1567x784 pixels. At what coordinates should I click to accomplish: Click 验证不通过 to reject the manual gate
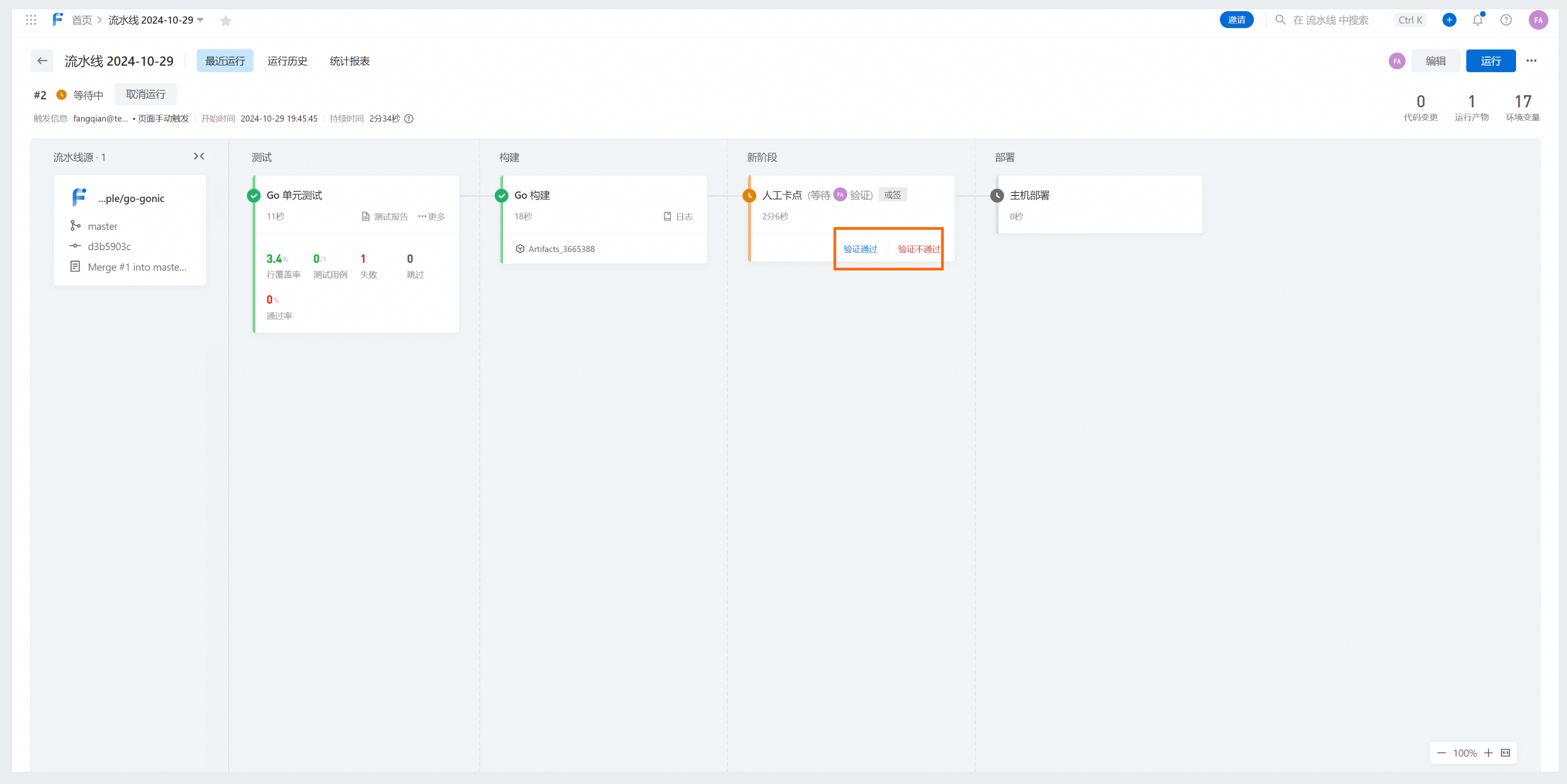coord(915,249)
